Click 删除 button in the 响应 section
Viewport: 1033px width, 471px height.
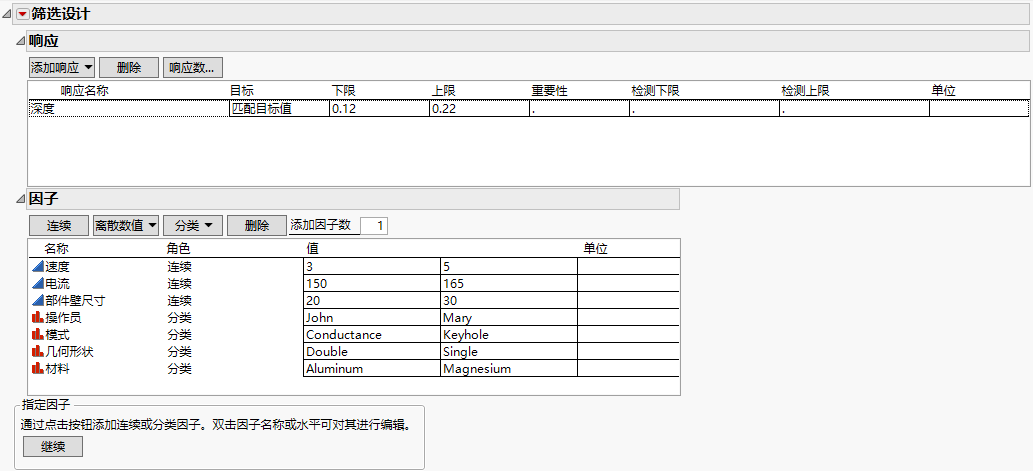(129, 67)
